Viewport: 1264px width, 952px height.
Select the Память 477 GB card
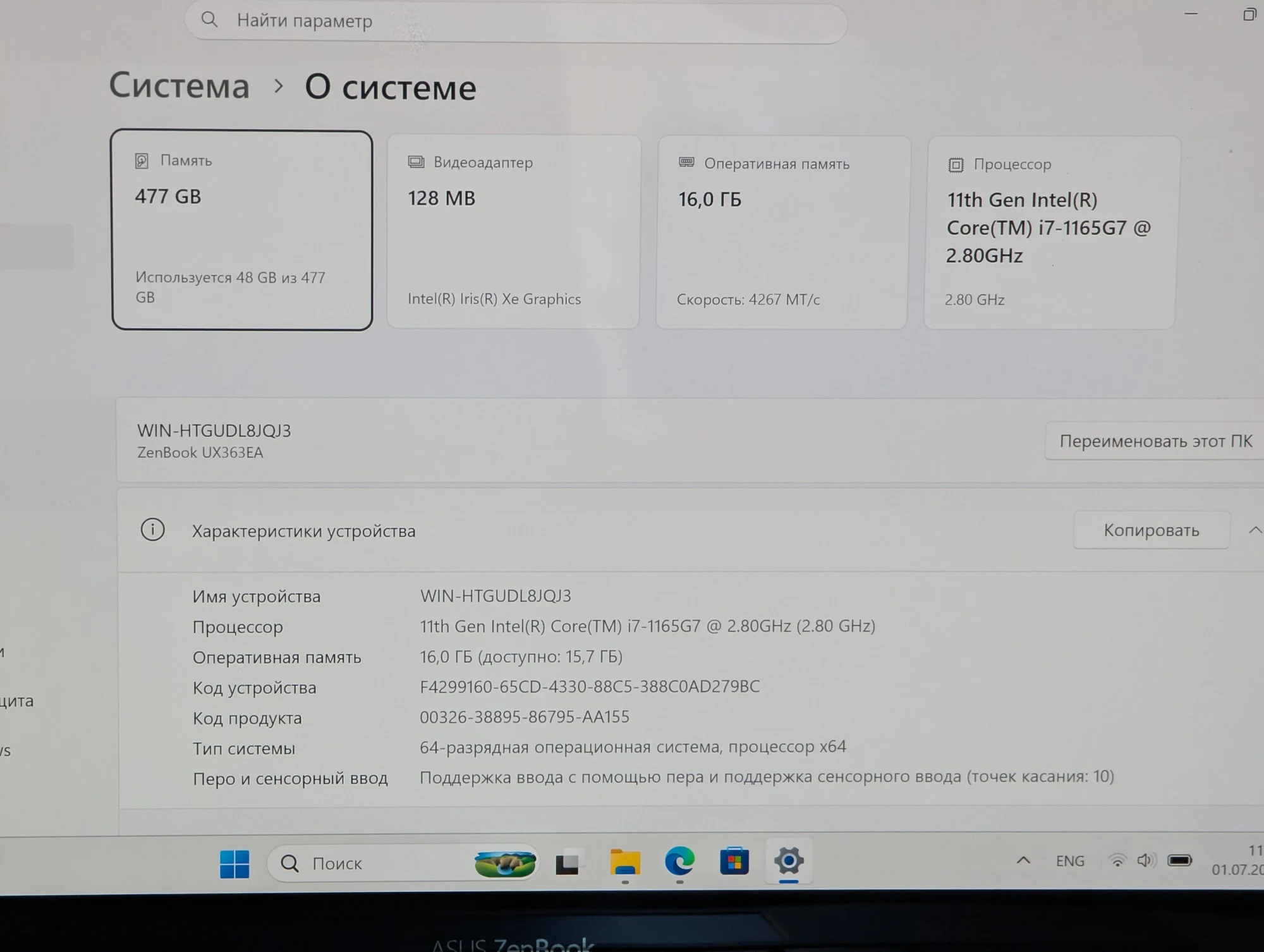click(x=242, y=230)
